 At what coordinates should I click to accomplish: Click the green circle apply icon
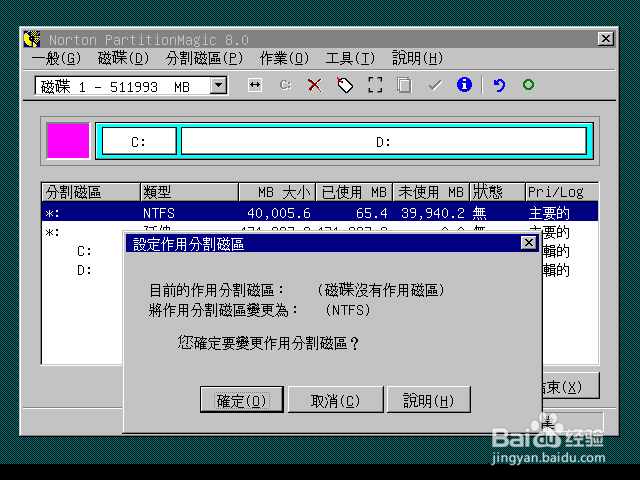click(x=528, y=84)
